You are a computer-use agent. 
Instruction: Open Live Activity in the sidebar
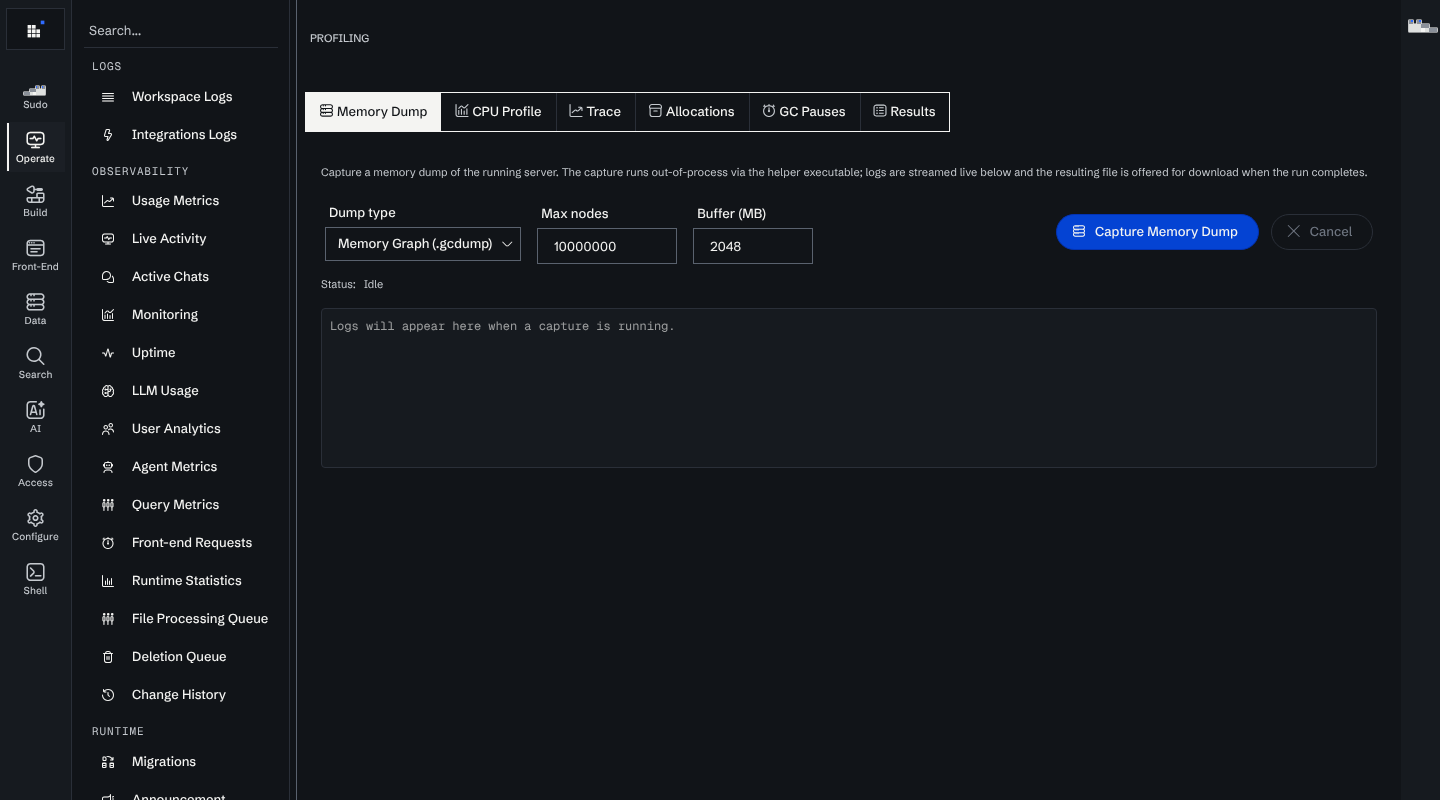pos(169,239)
